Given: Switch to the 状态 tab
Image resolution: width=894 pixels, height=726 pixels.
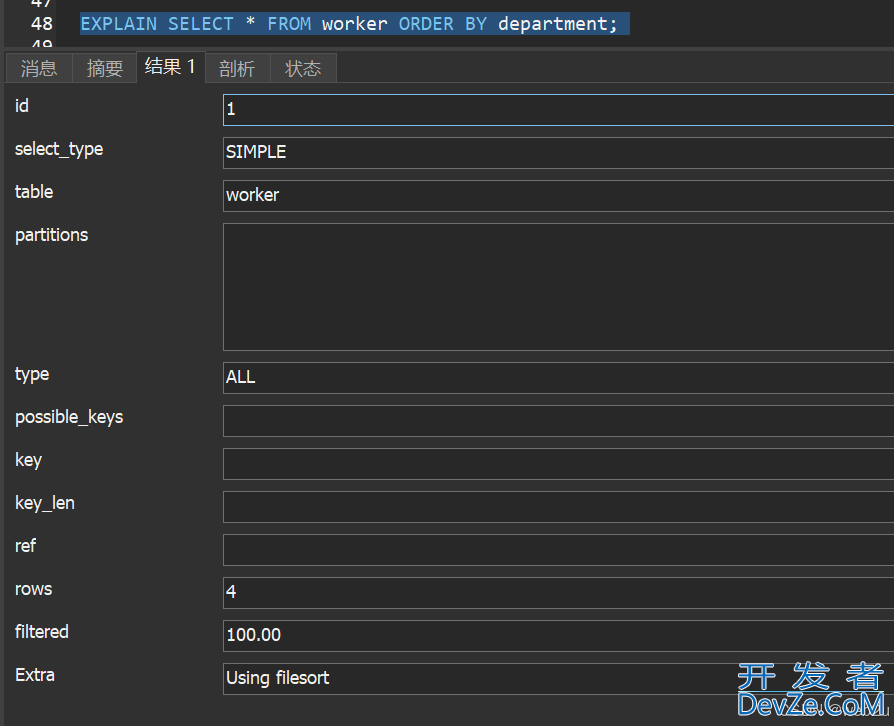Looking at the screenshot, I should point(303,68).
